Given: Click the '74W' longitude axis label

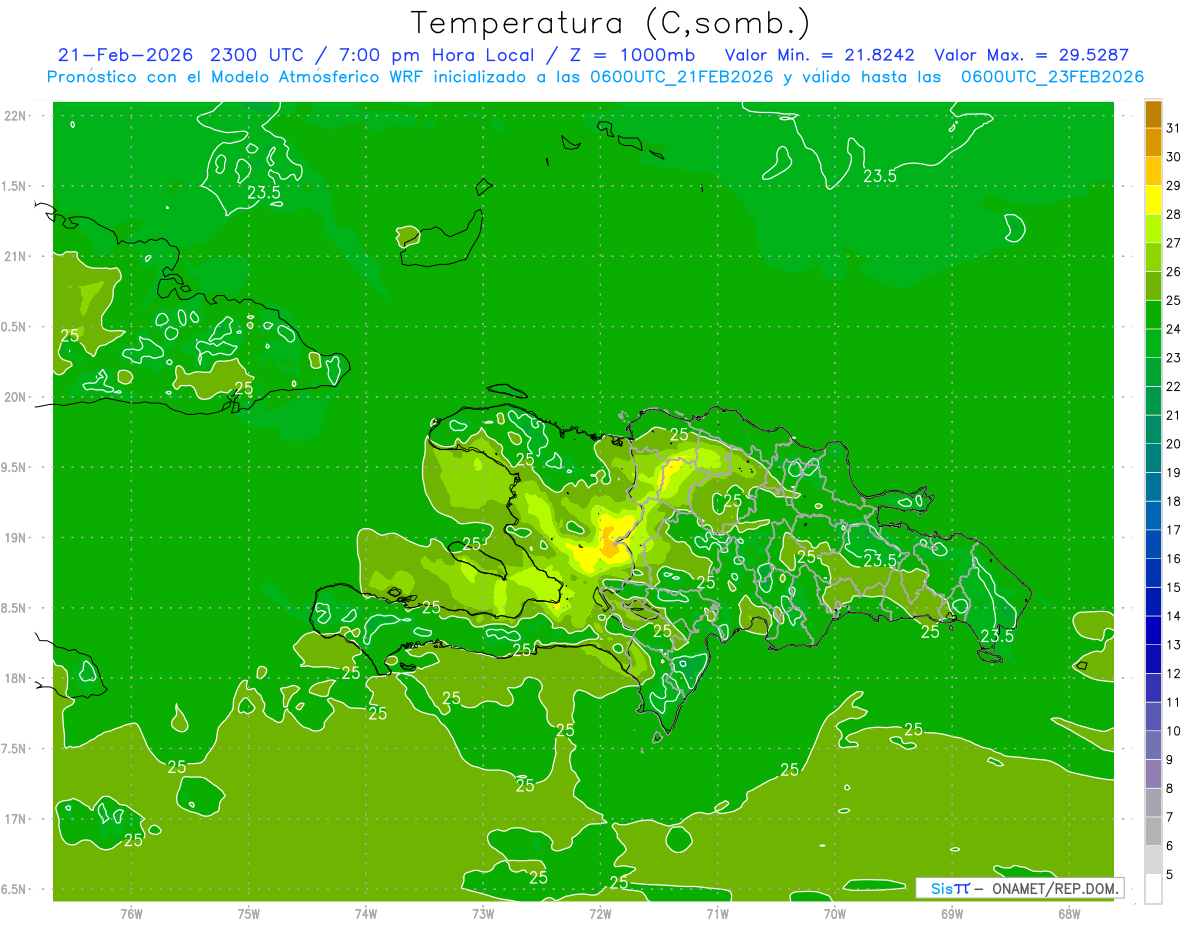Looking at the screenshot, I should click(x=366, y=914).
